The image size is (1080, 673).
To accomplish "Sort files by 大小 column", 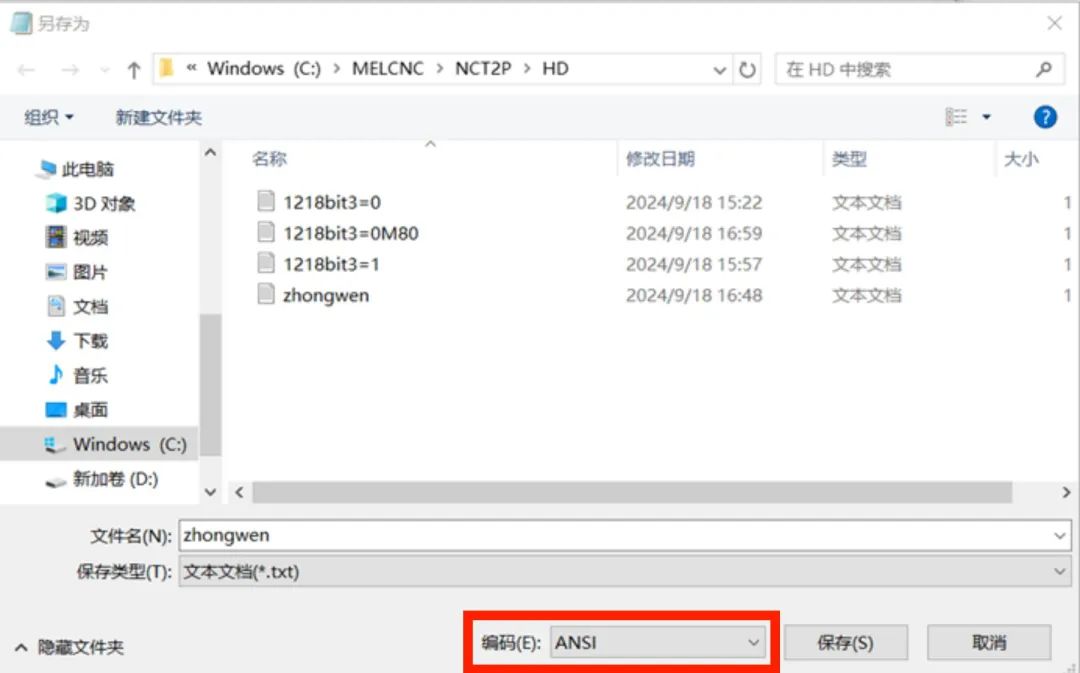I will click(x=1021, y=159).
